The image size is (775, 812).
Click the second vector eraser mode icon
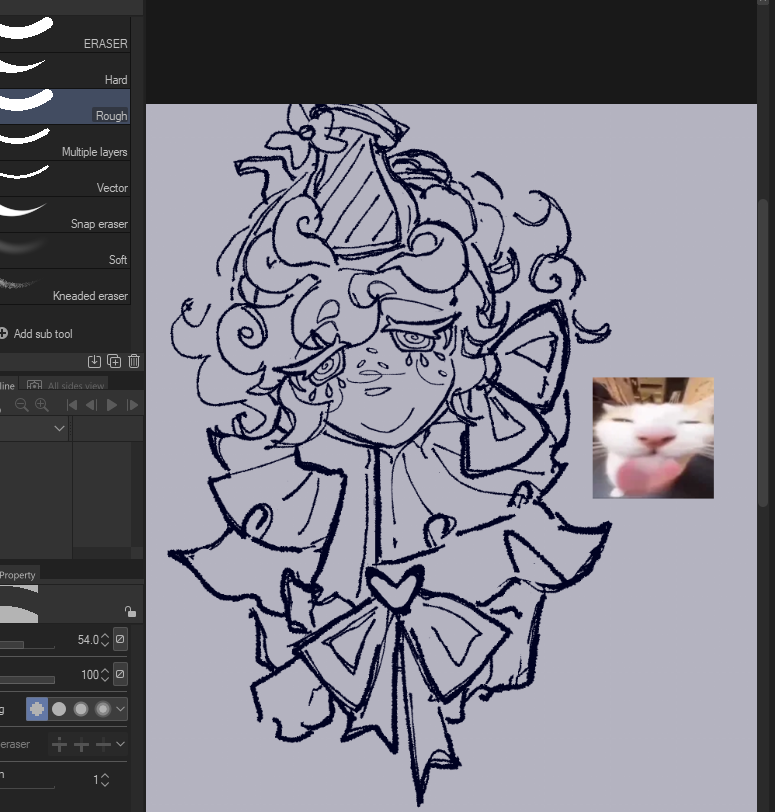click(81, 745)
